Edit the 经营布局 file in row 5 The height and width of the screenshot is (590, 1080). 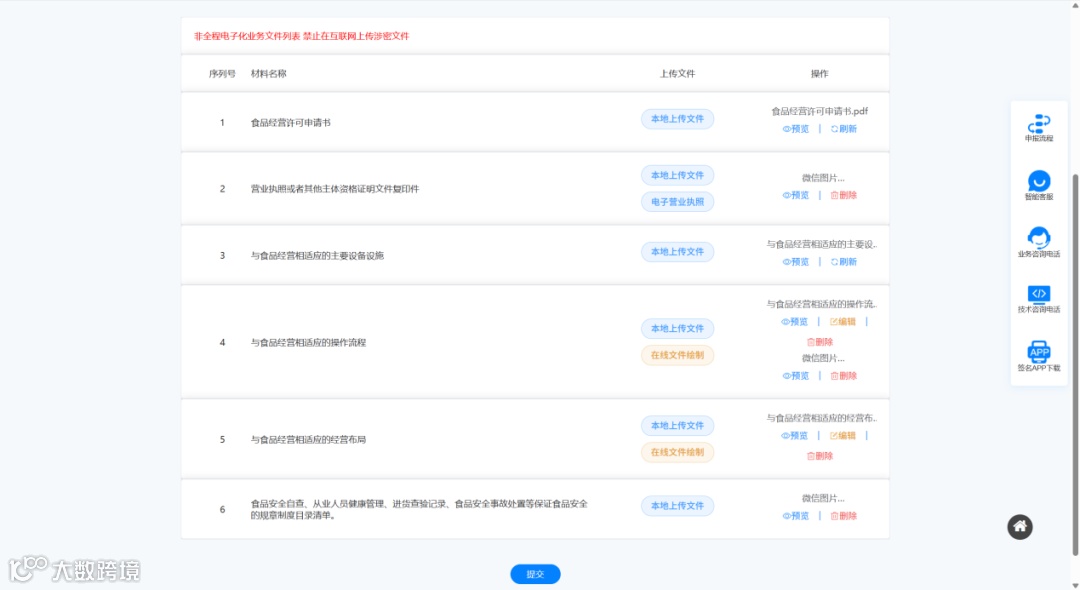(842, 435)
